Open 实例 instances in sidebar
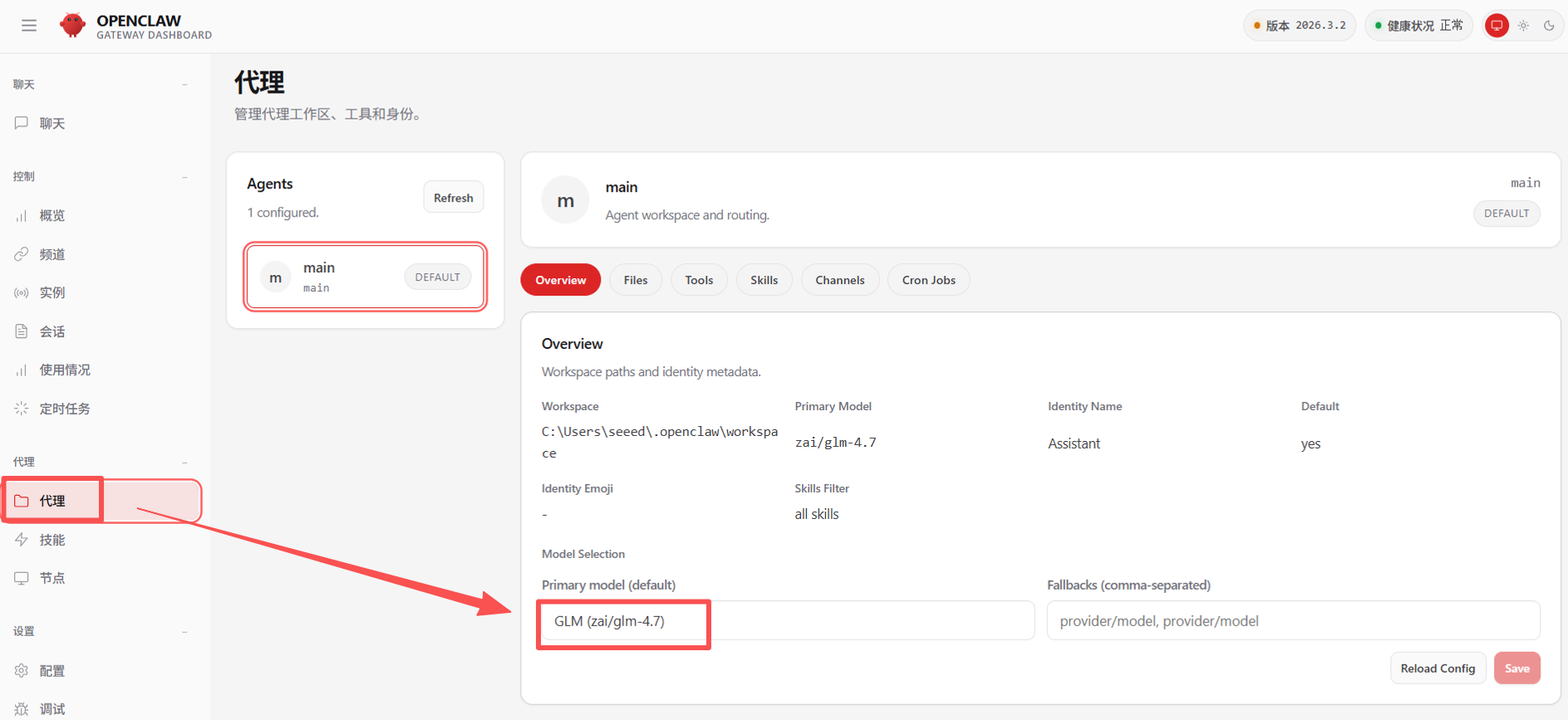This screenshot has width=1568, height=720. [52, 293]
